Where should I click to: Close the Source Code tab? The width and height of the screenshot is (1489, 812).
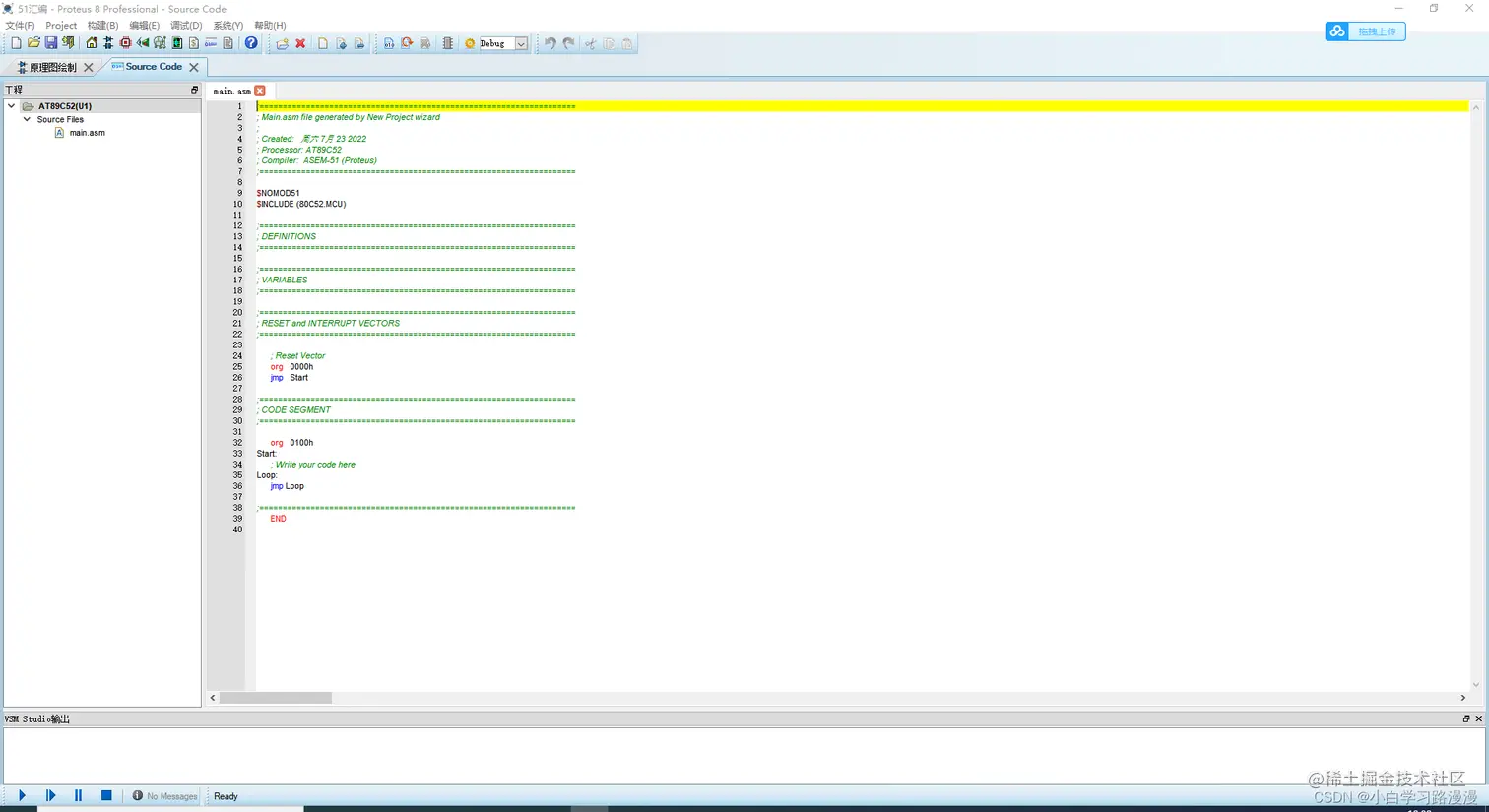tap(194, 67)
